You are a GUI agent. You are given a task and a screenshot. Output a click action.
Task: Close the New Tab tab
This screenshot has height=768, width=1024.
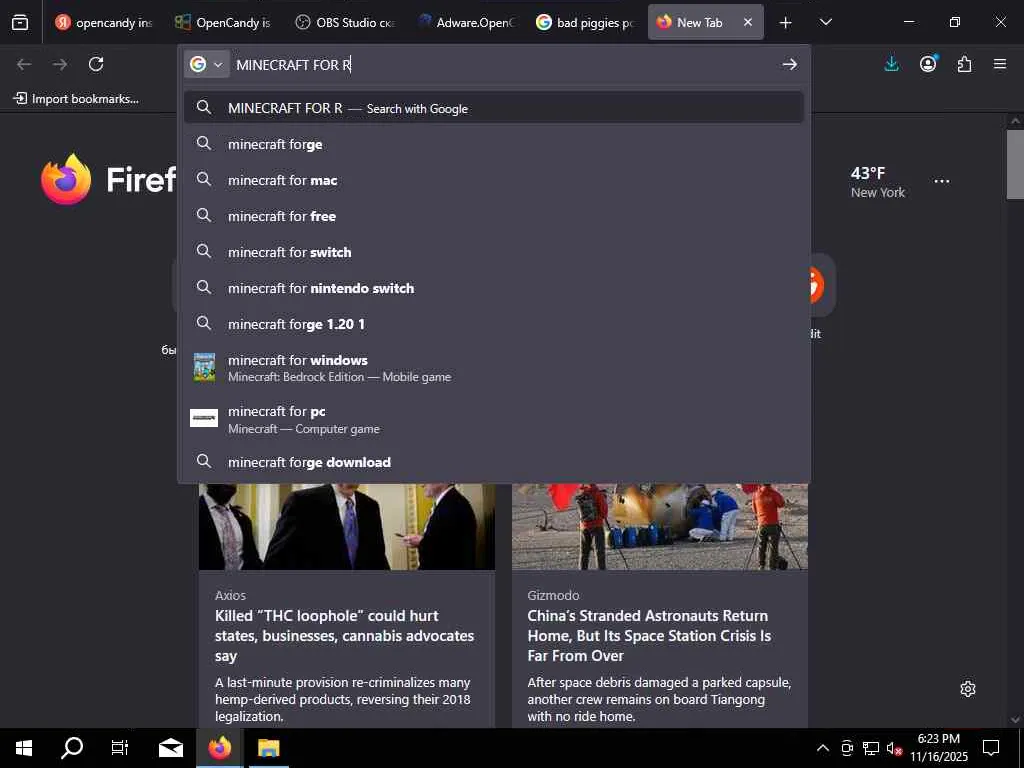point(748,22)
